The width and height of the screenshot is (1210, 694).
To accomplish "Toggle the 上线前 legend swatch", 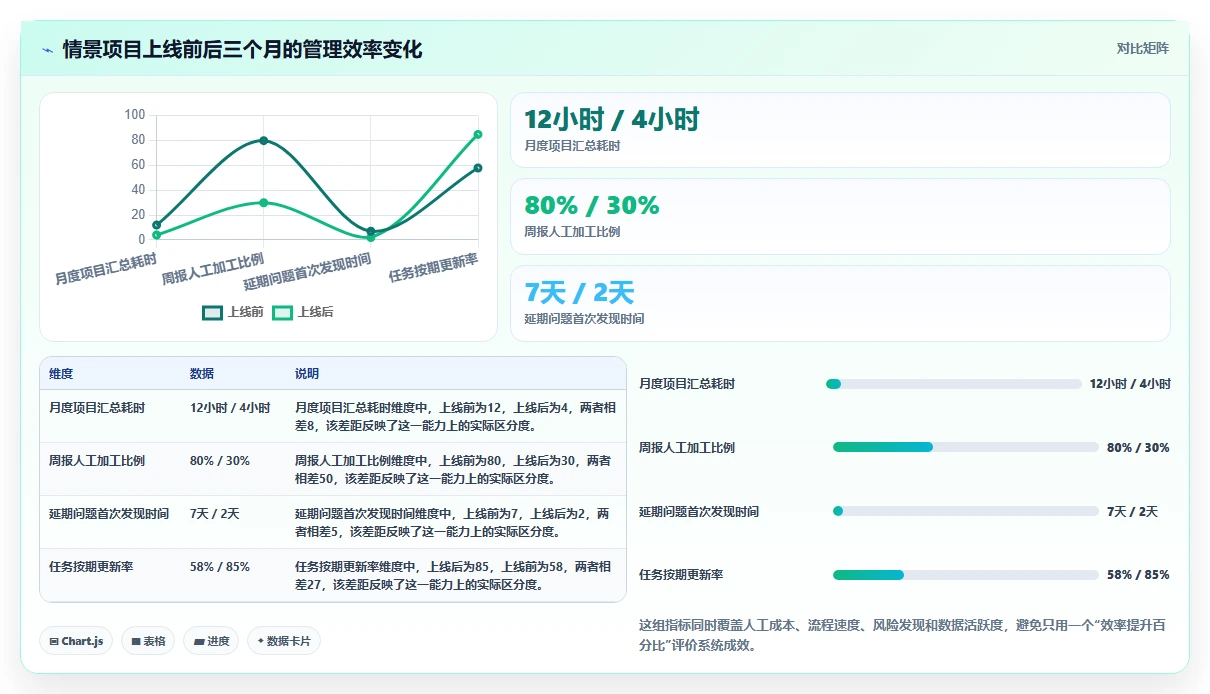I will (x=213, y=312).
